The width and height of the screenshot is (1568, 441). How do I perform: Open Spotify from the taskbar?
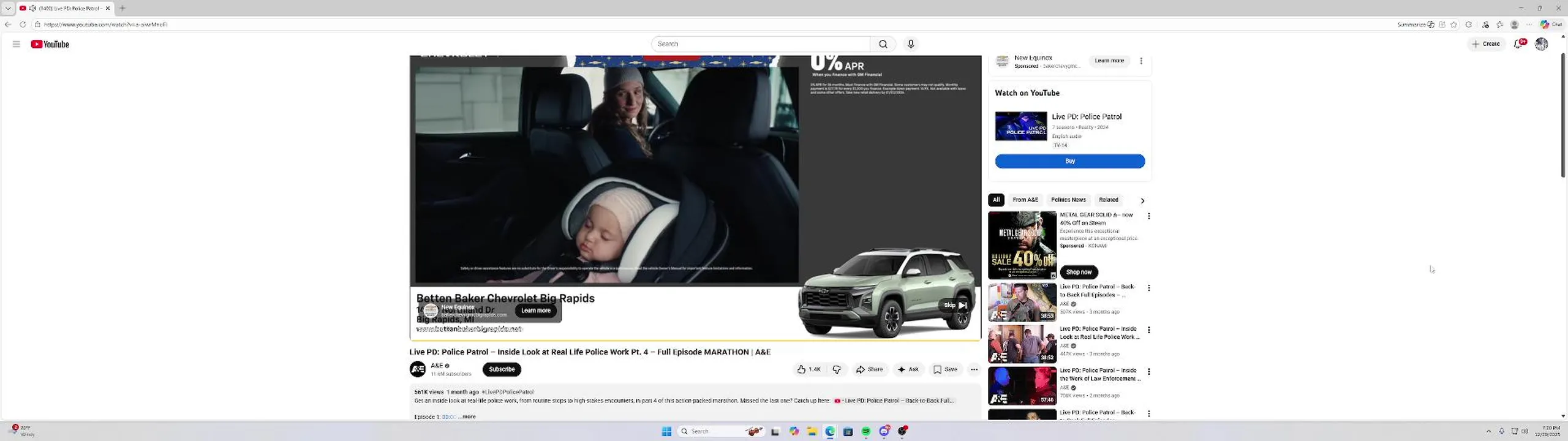click(865, 431)
